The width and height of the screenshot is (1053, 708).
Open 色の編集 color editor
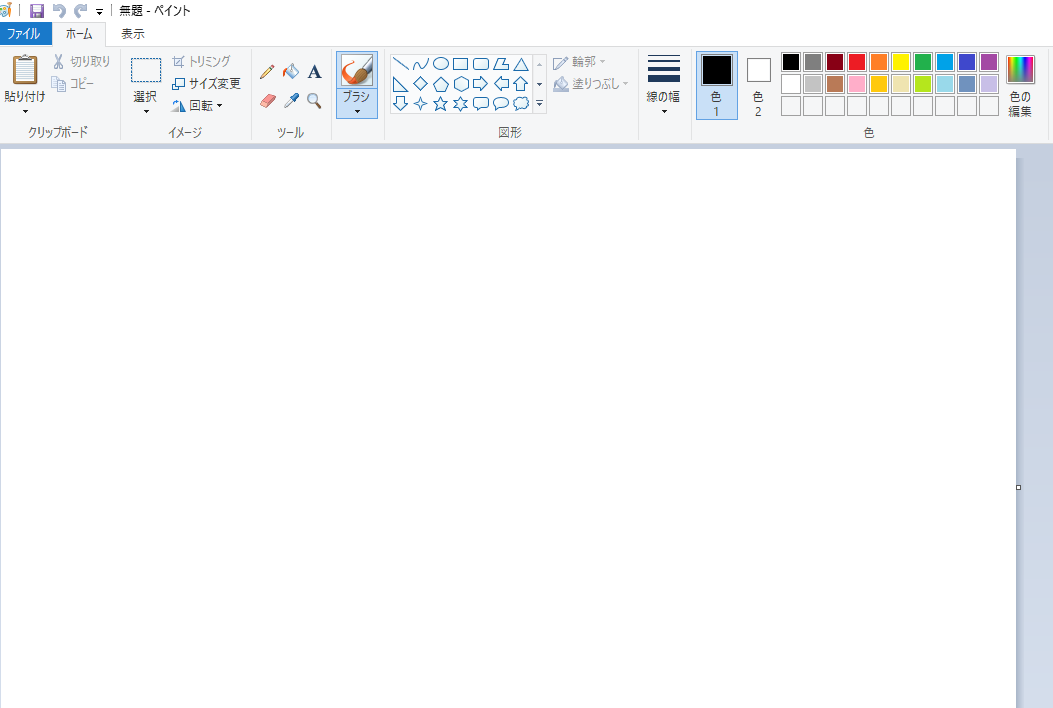point(1020,86)
